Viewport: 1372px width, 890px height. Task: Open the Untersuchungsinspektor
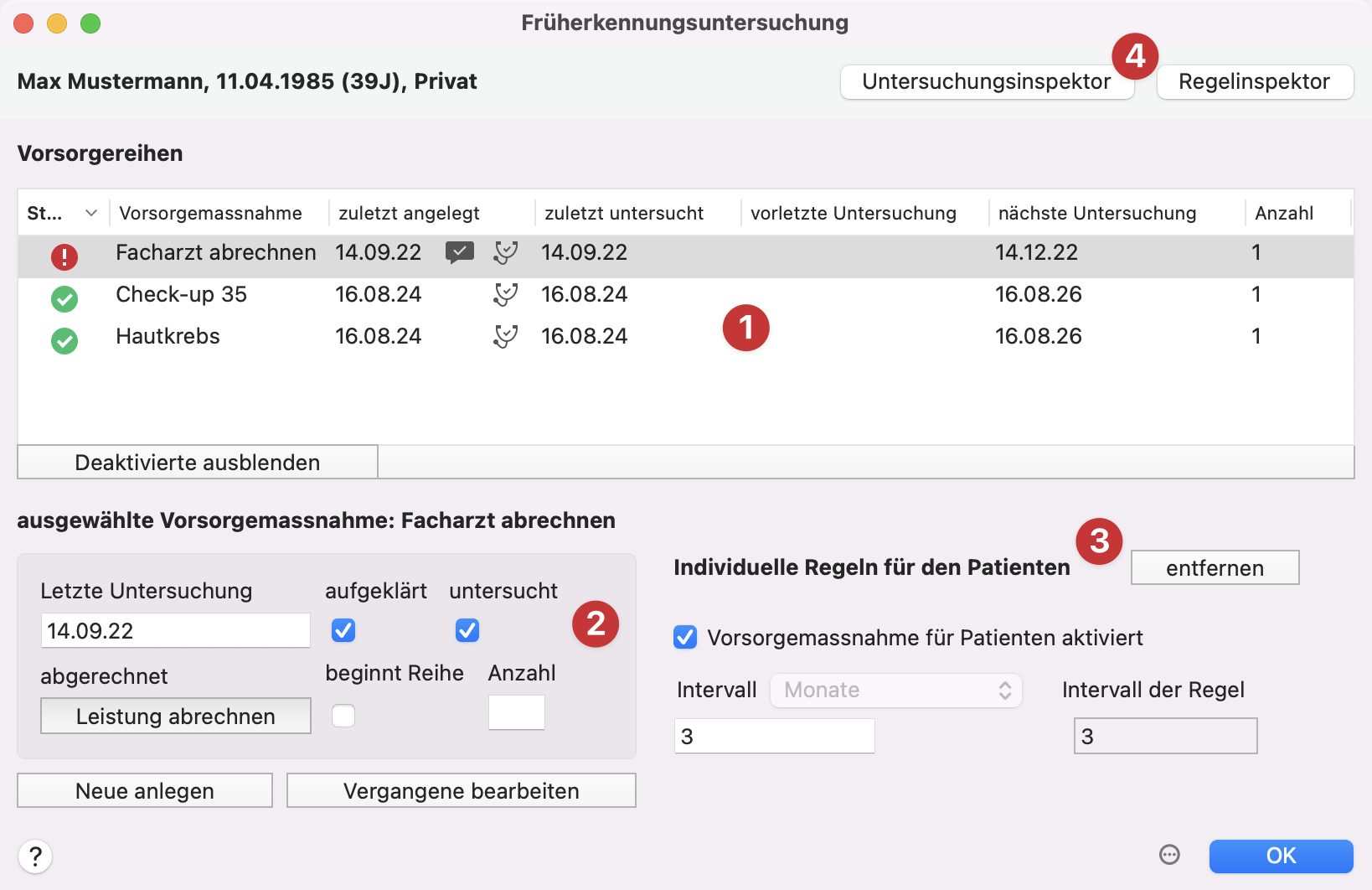point(987,82)
